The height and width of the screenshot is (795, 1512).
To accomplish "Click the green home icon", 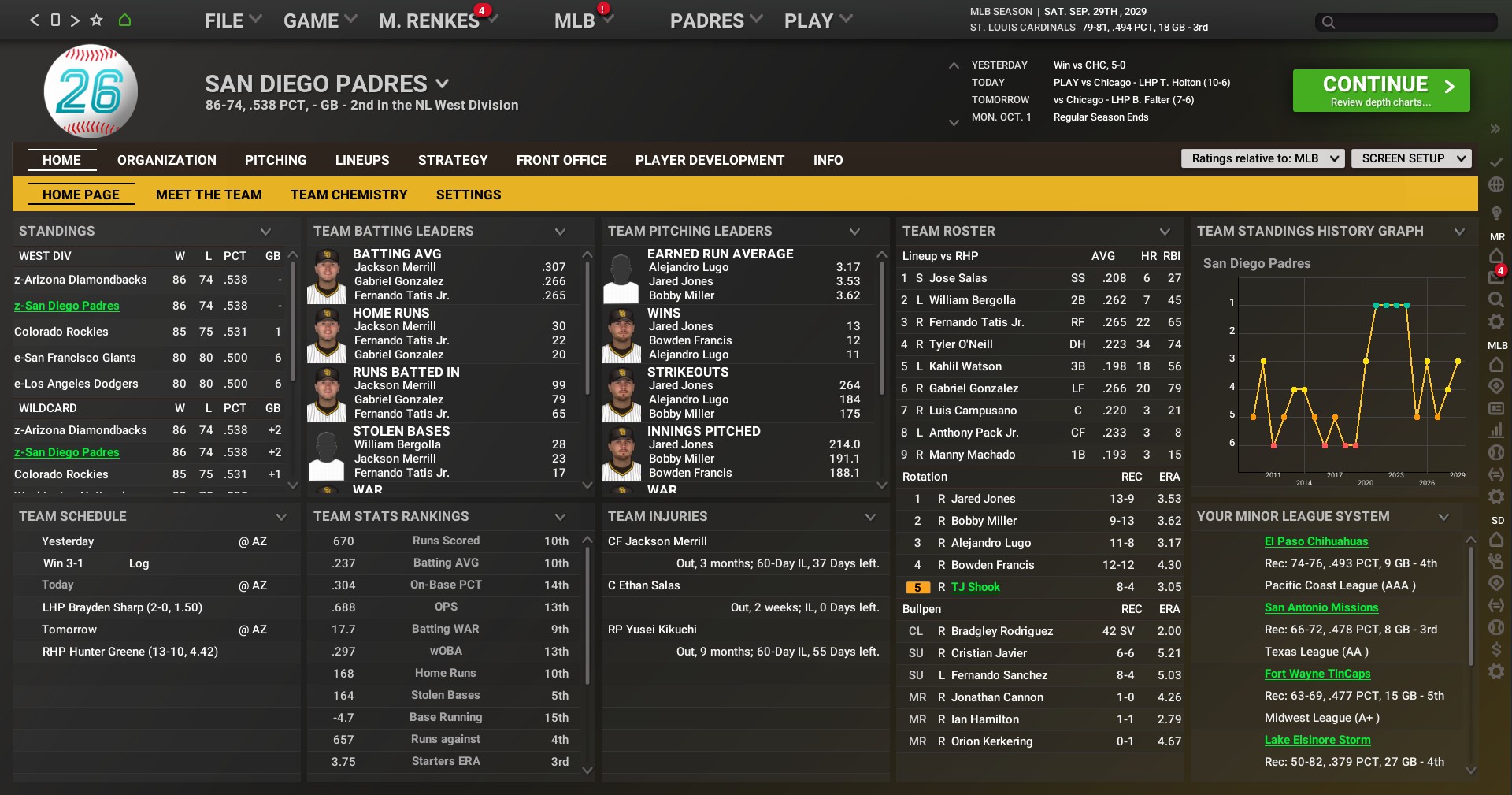I will pos(124,20).
